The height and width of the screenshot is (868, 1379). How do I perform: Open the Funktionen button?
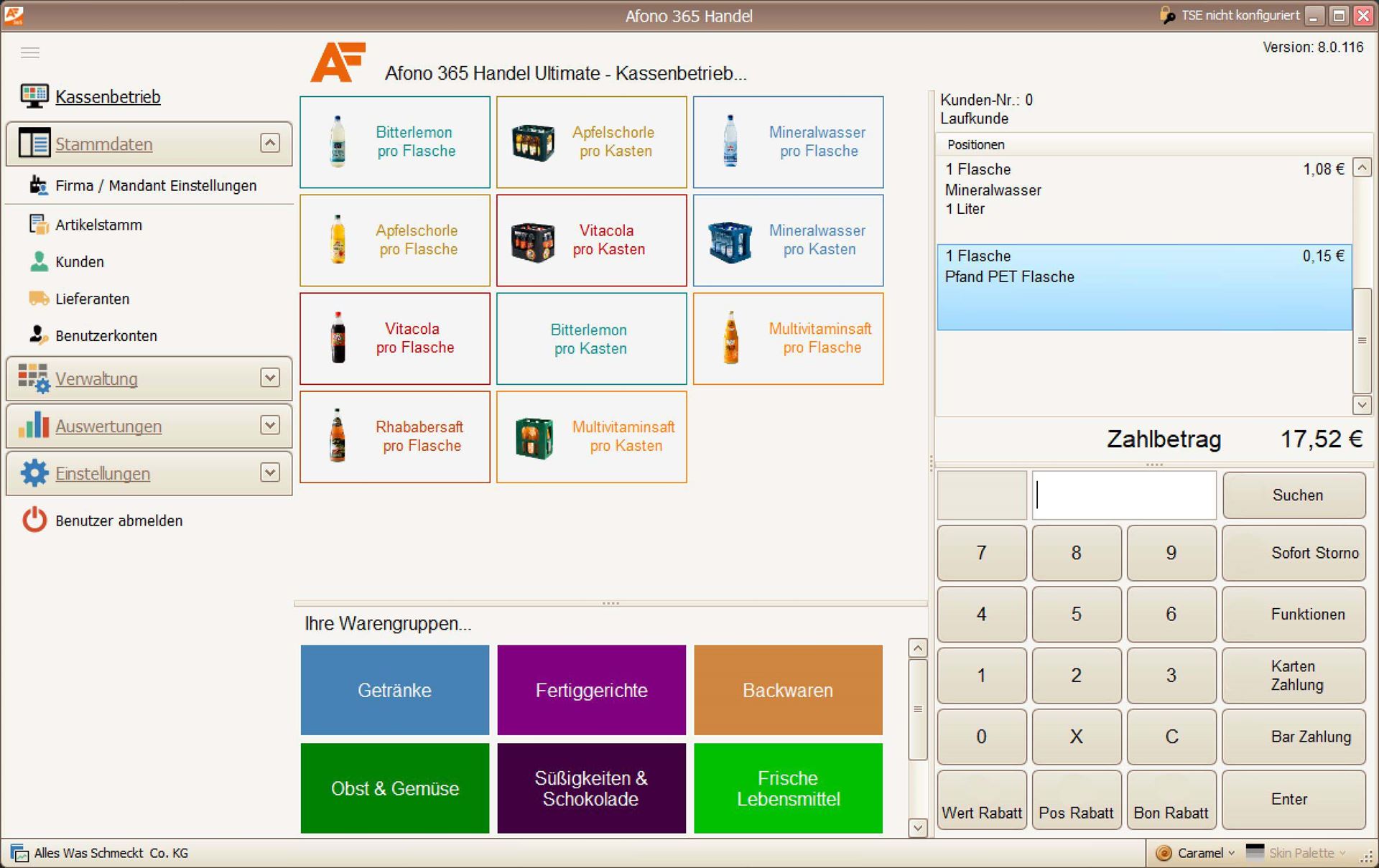tap(1294, 614)
